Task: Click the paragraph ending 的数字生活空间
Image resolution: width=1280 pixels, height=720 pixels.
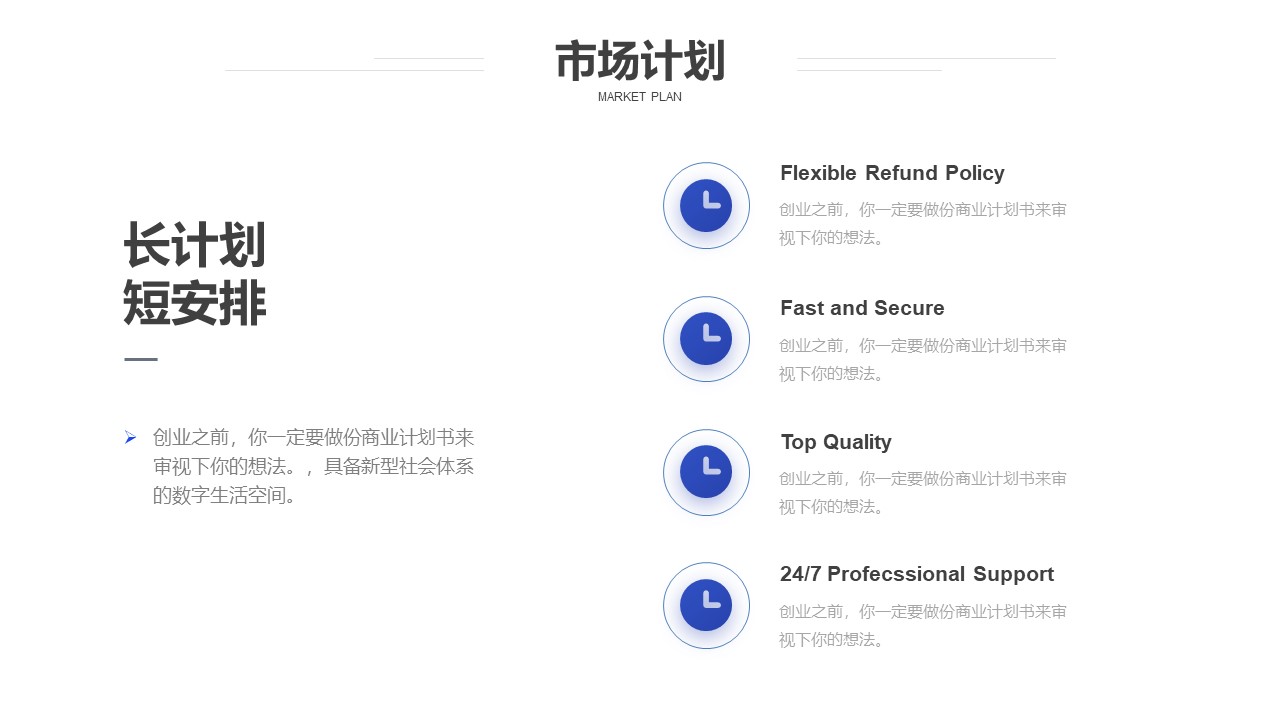Action: pos(313,466)
